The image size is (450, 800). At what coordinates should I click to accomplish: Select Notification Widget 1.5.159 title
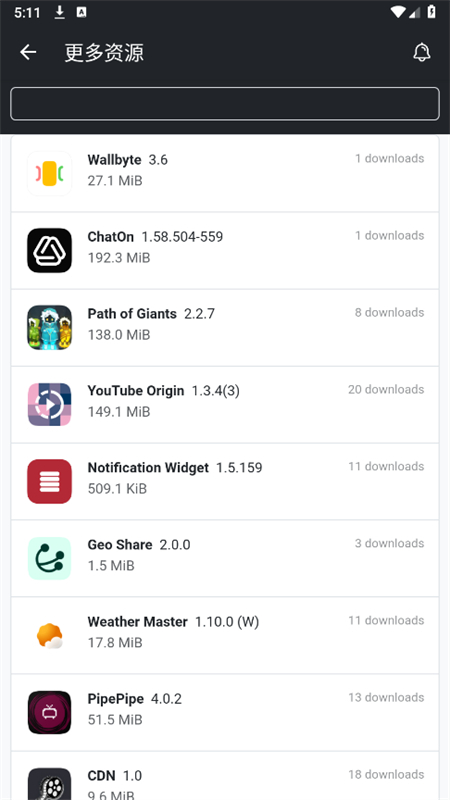click(x=175, y=467)
